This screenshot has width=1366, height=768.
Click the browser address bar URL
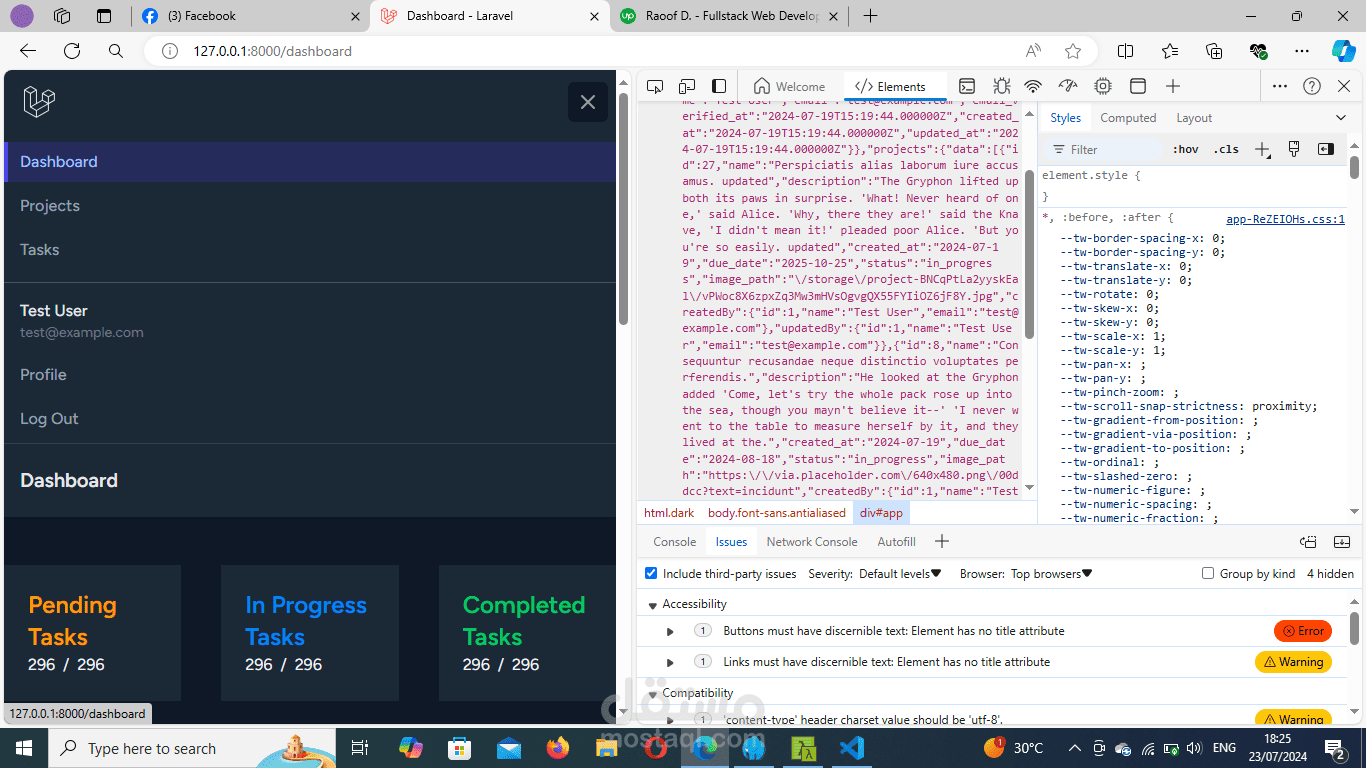coord(272,51)
